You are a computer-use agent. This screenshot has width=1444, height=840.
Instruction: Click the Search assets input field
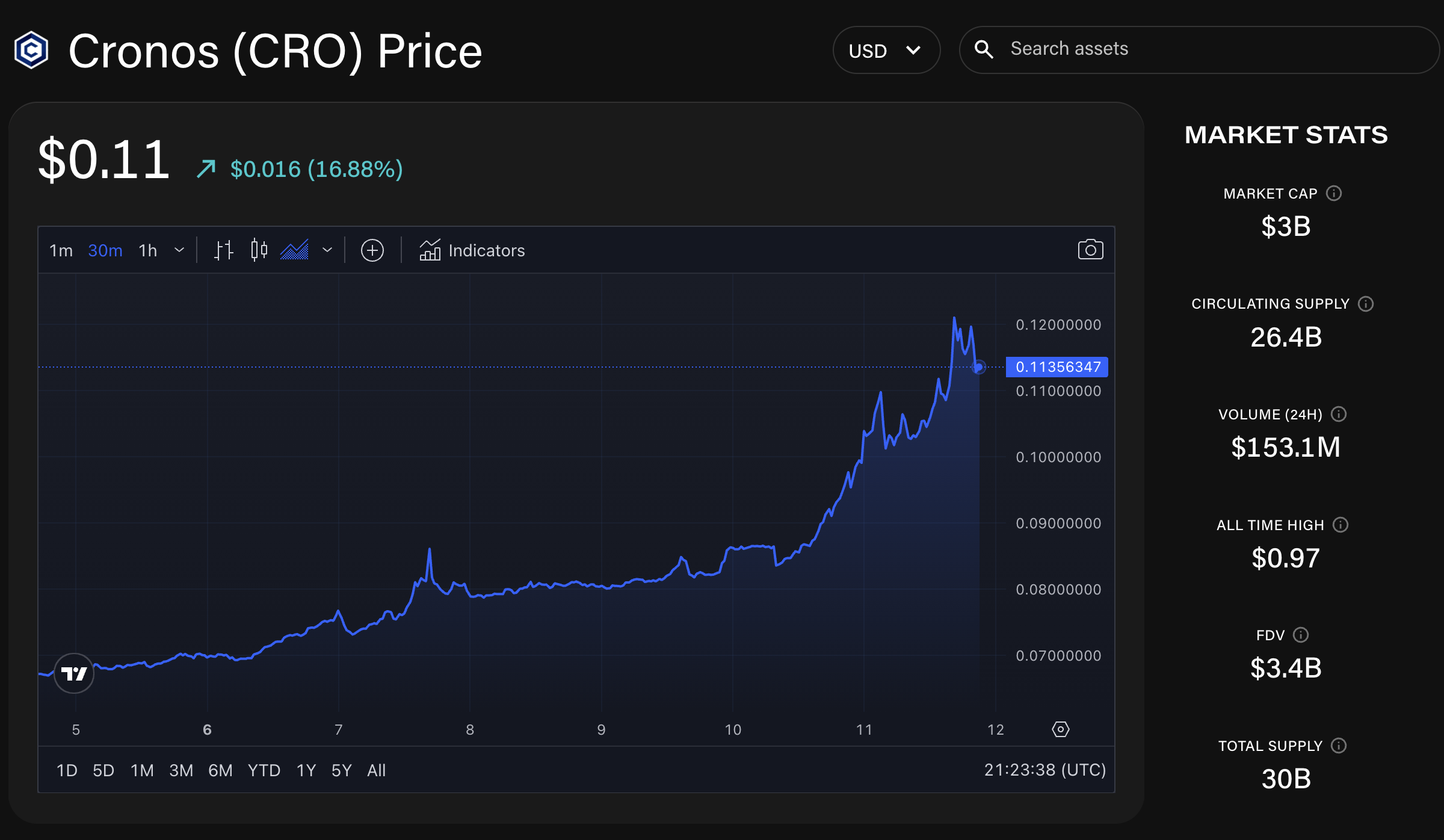(x=1200, y=49)
